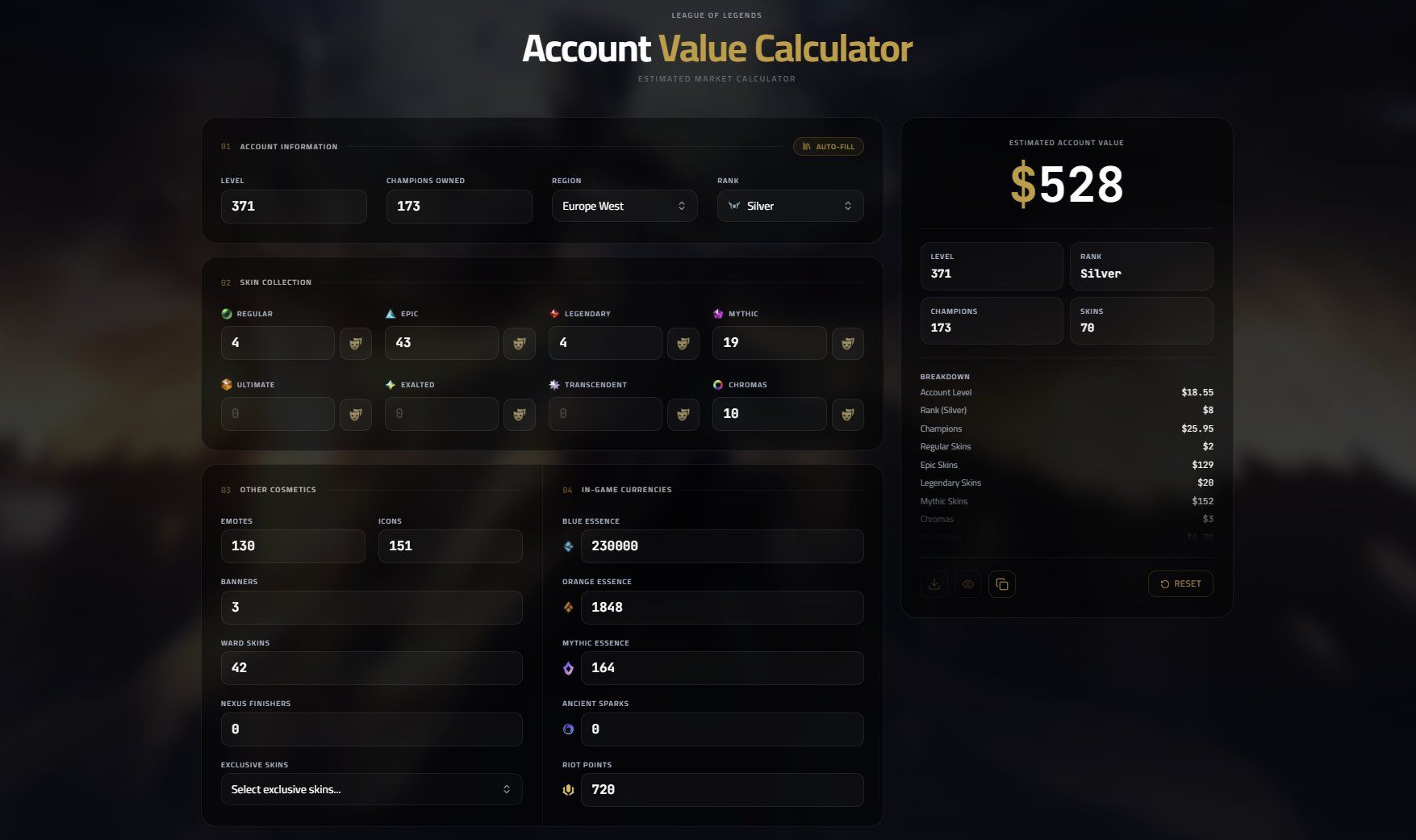Click the mask icon beside Ultimate skins
The height and width of the screenshot is (840, 1416).
click(x=355, y=414)
